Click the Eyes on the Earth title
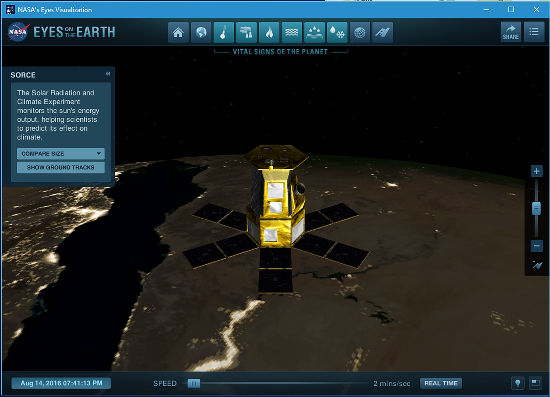Viewport: 550px width, 397px height. [74, 32]
